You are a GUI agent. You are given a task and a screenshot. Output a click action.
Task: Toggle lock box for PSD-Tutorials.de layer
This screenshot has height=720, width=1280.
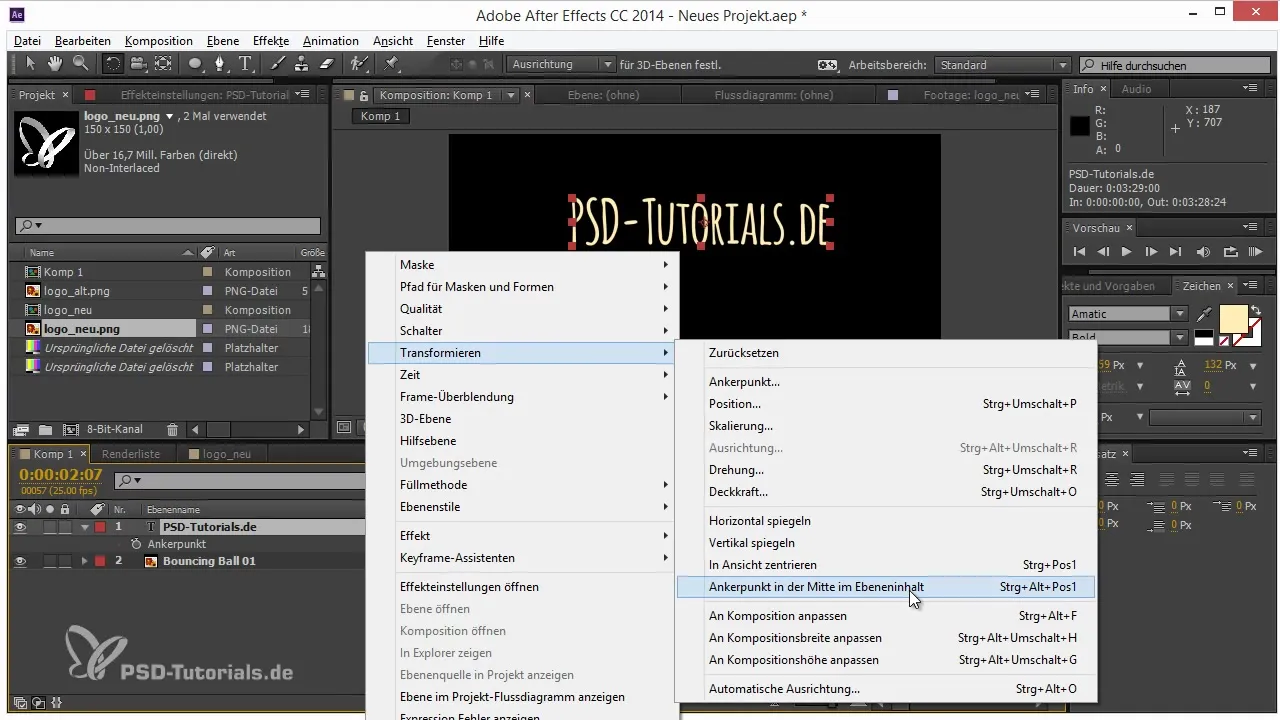click(x=65, y=527)
